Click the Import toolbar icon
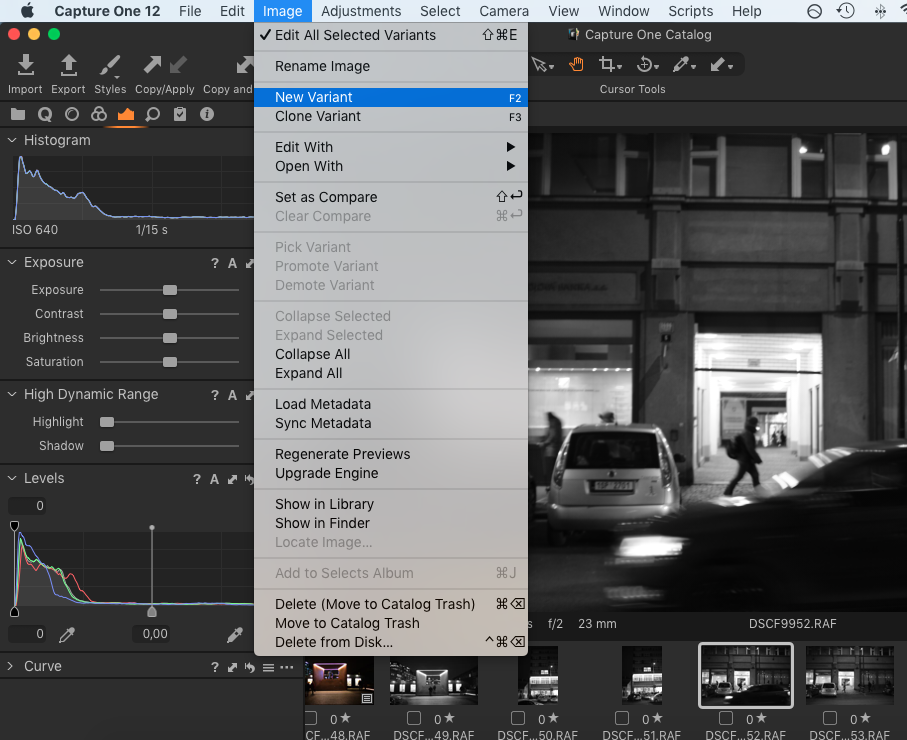 [x=25, y=66]
